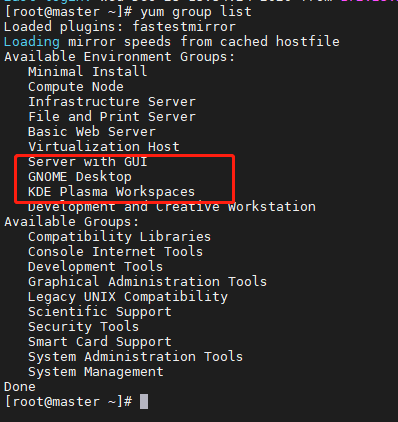
Task: Click 'Legacy UNIX Compatibility' entry
Action: click(x=128, y=297)
